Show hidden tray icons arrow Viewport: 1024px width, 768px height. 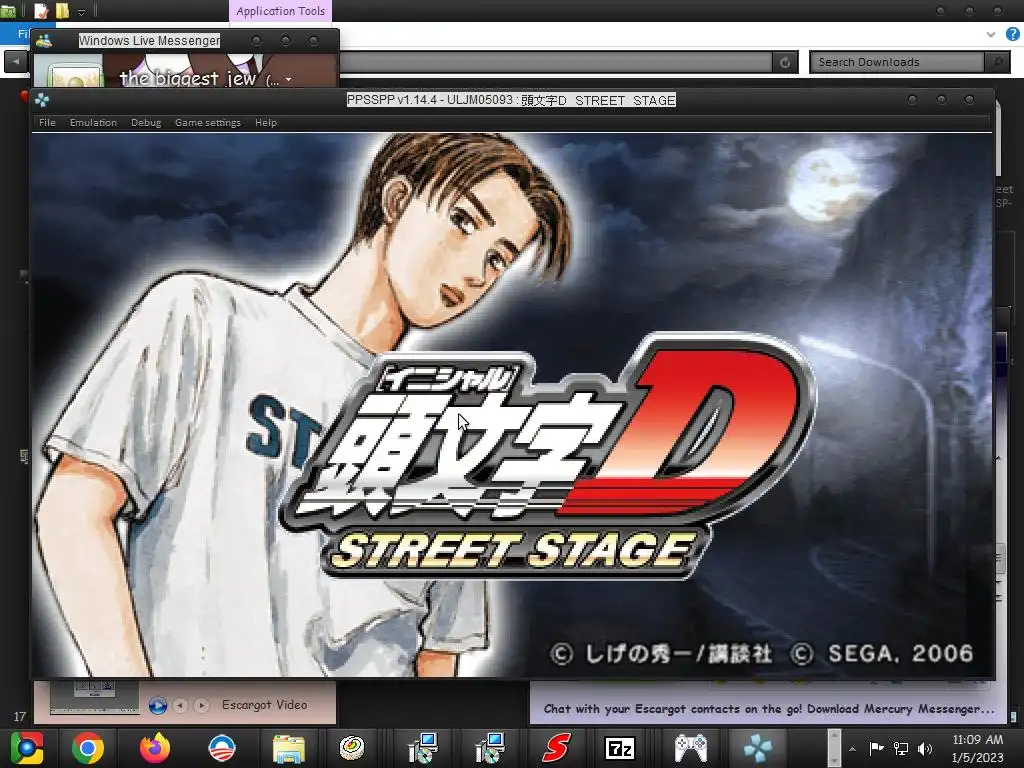(852, 748)
